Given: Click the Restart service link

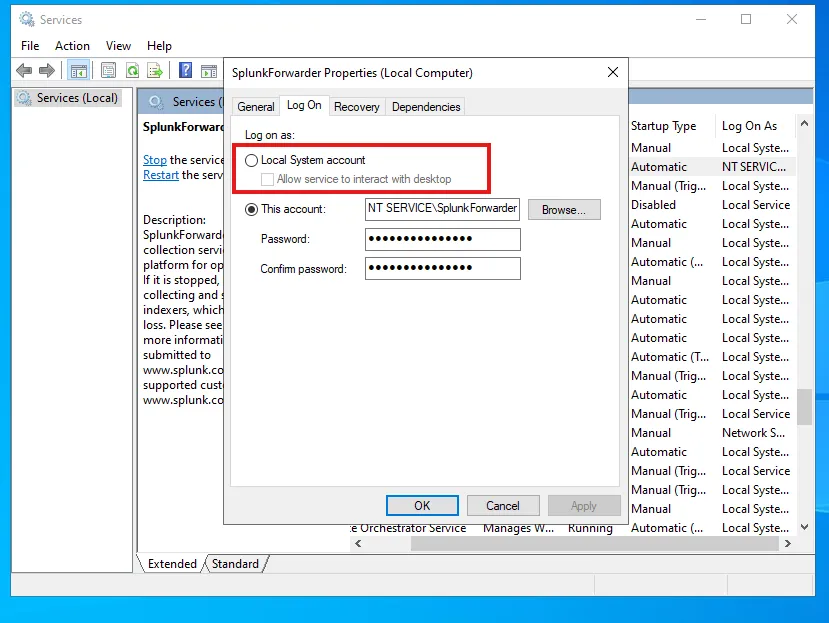Looking at the screenshot, I should (160, 175).
